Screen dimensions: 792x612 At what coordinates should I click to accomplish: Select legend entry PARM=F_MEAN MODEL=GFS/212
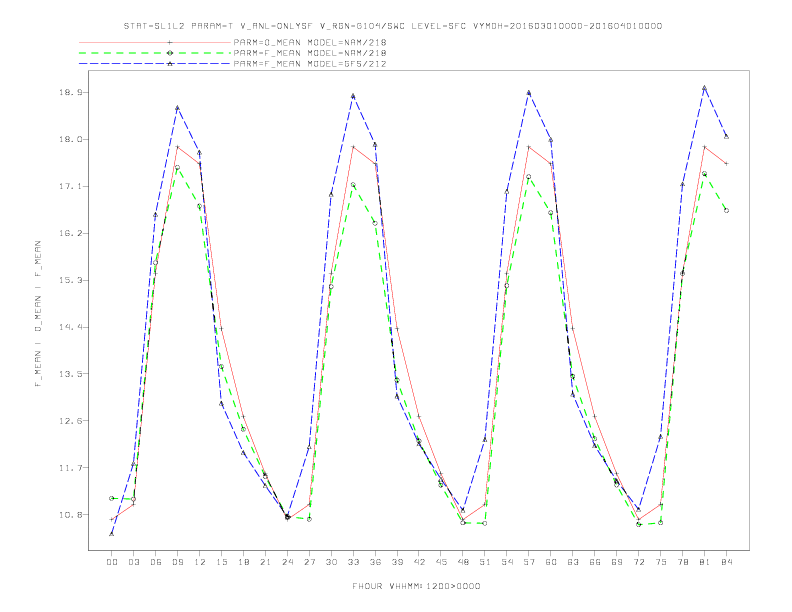click(310, 64)
